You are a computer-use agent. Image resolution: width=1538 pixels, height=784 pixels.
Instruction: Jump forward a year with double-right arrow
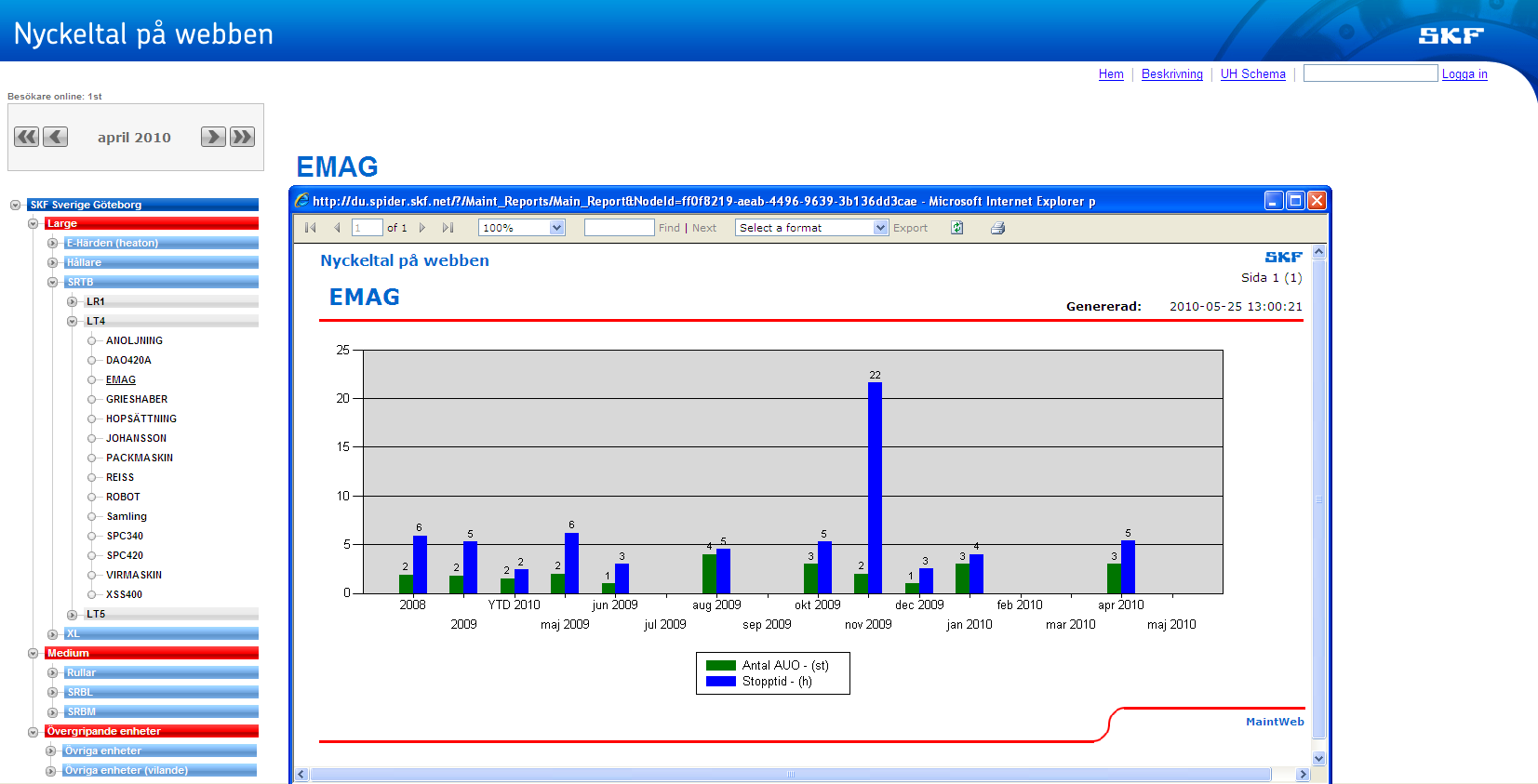tap(242, 137)
